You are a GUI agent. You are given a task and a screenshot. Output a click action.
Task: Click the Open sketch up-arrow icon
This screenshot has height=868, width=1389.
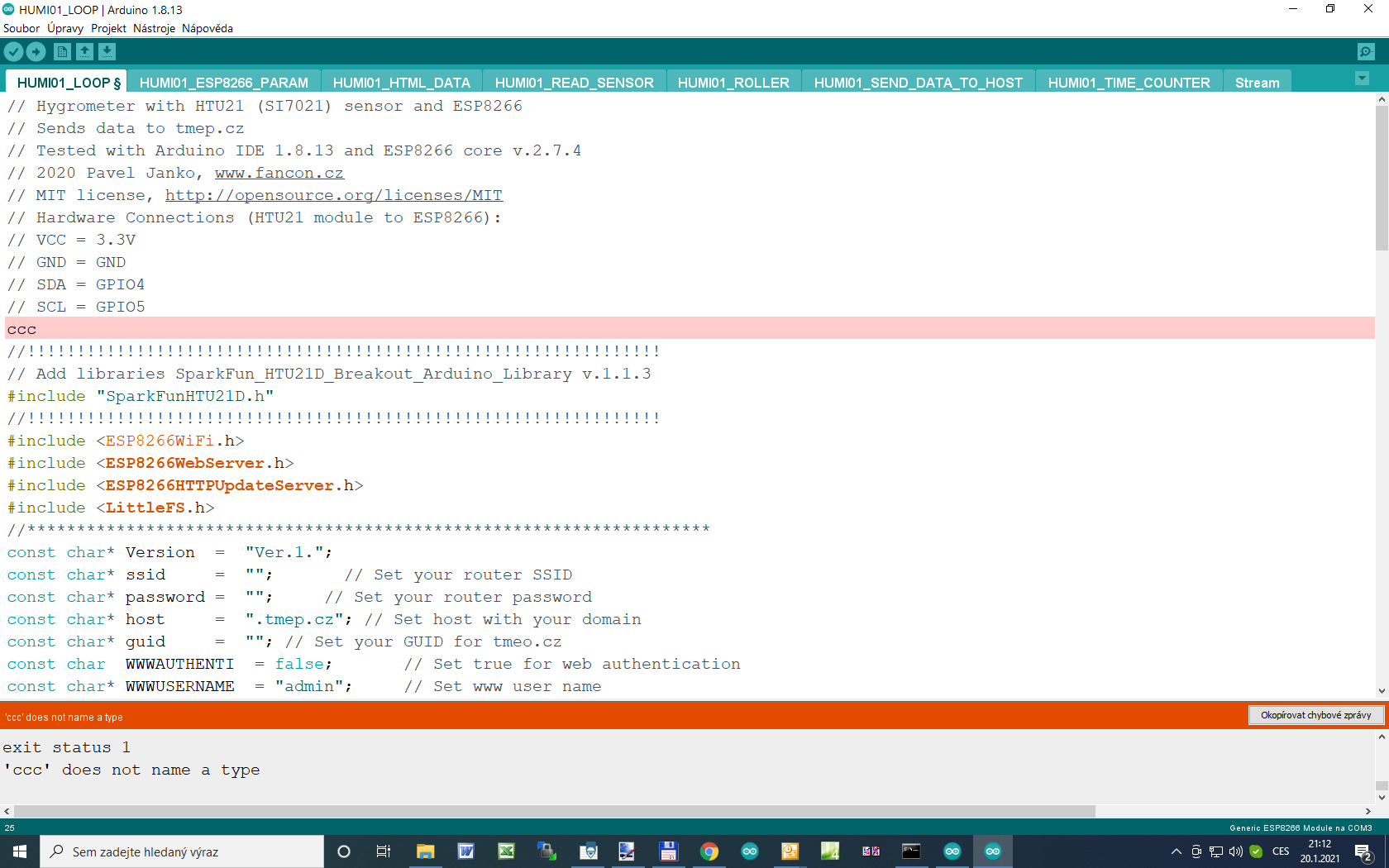(x=84, y=52)
